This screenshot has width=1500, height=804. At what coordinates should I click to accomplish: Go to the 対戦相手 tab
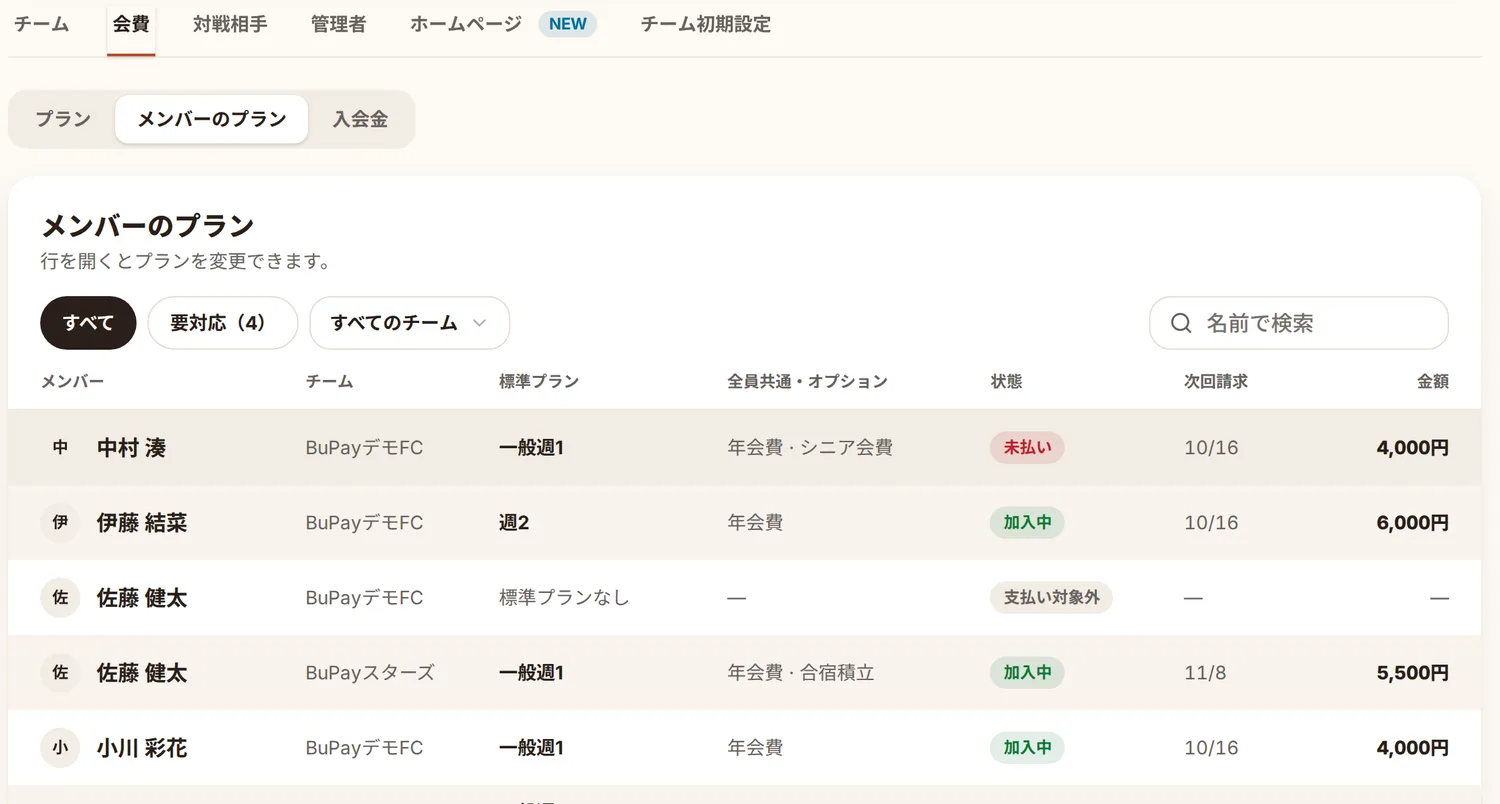point(230,24)
